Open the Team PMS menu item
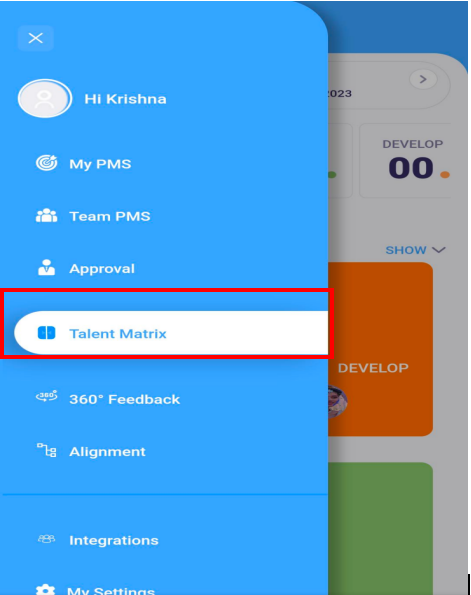Image resolution: width=471 pixels, height=595 pixels. pos(110,216)
